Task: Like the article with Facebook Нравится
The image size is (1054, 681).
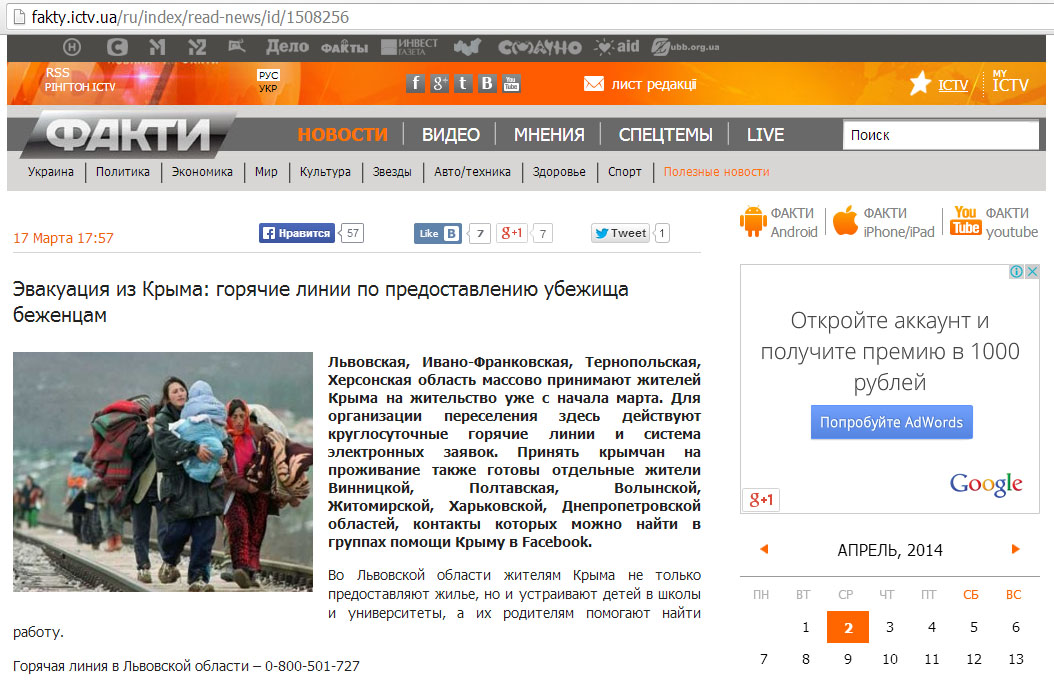Action: click(x=297, y=233)
